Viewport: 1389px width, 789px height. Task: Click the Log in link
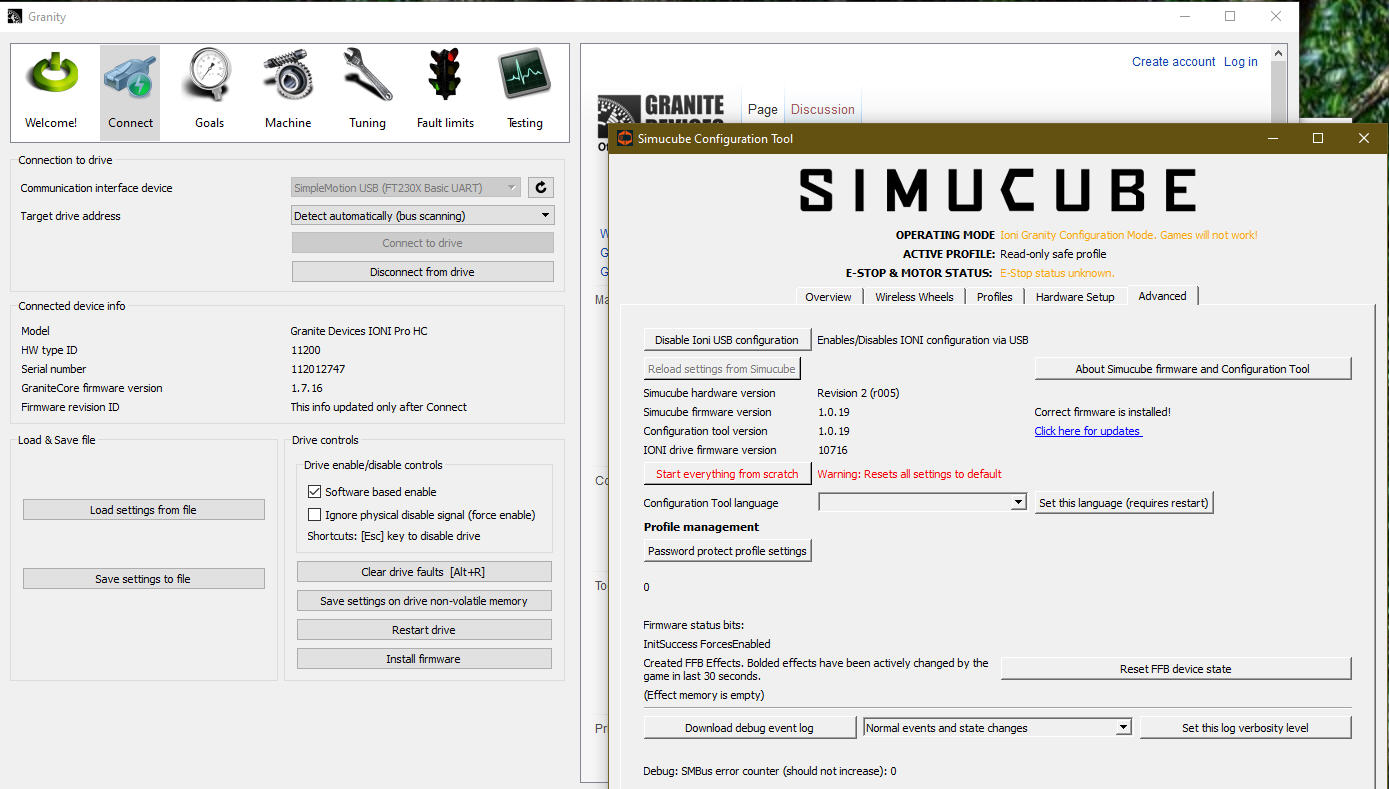click(1241, 62)
